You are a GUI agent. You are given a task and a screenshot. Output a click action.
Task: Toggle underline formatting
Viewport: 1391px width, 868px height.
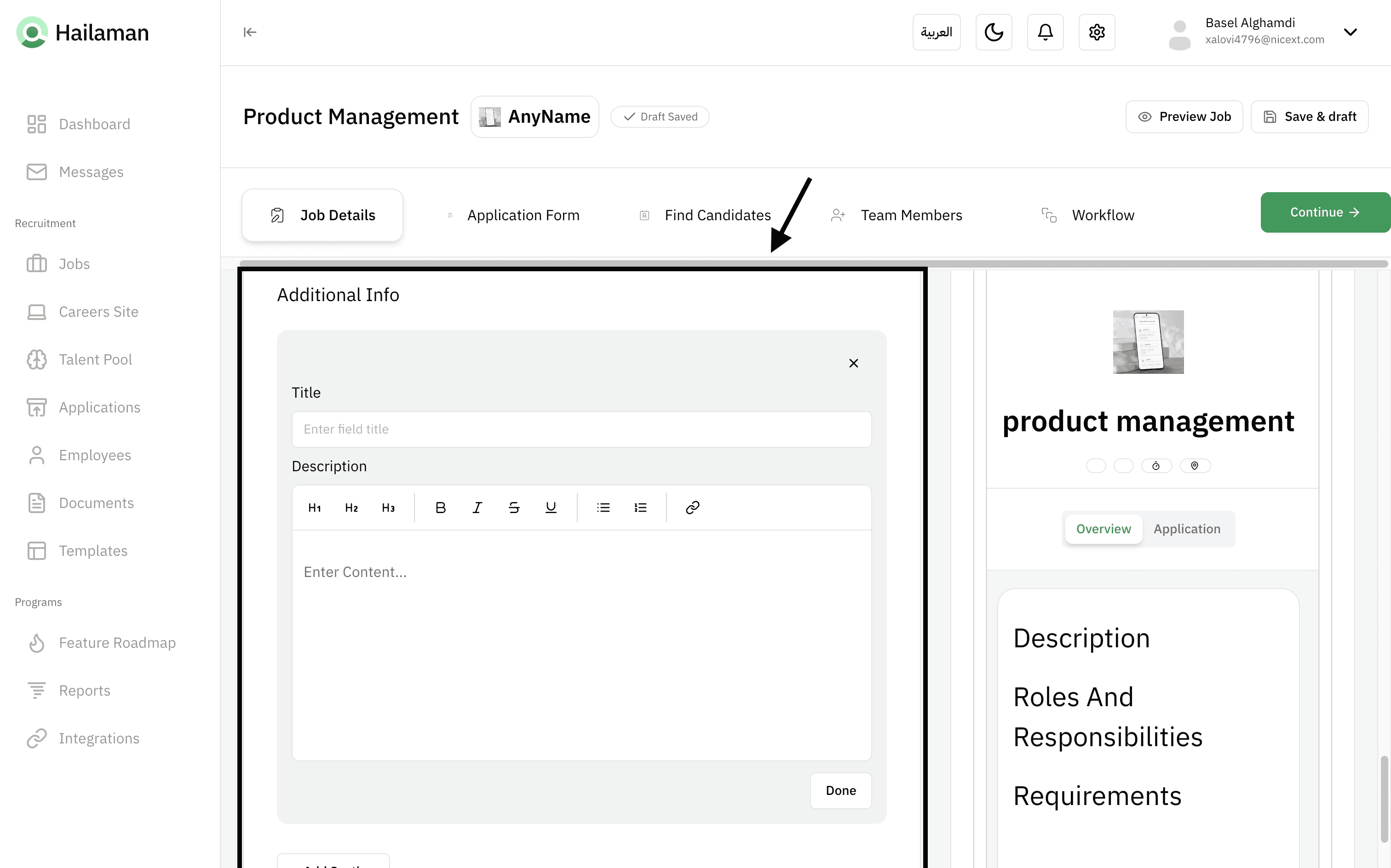[551, 508]
